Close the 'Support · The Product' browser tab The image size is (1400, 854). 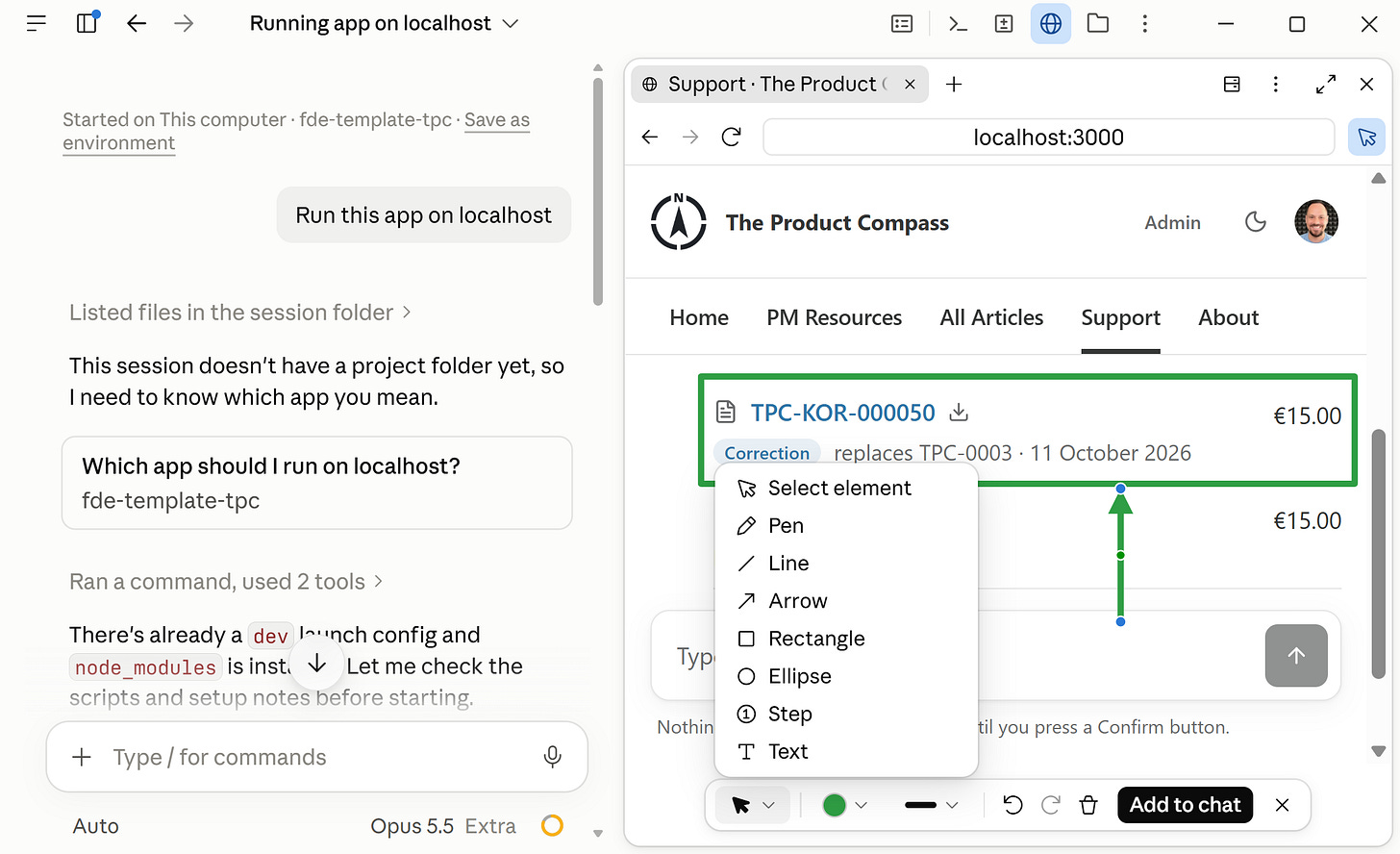click(910, 85)
